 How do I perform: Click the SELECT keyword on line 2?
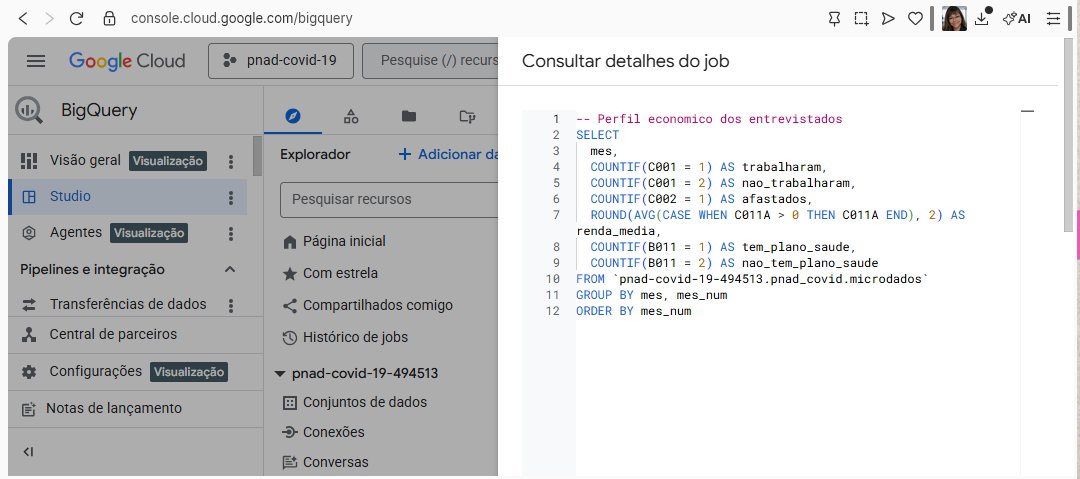[x=598, y=135]
